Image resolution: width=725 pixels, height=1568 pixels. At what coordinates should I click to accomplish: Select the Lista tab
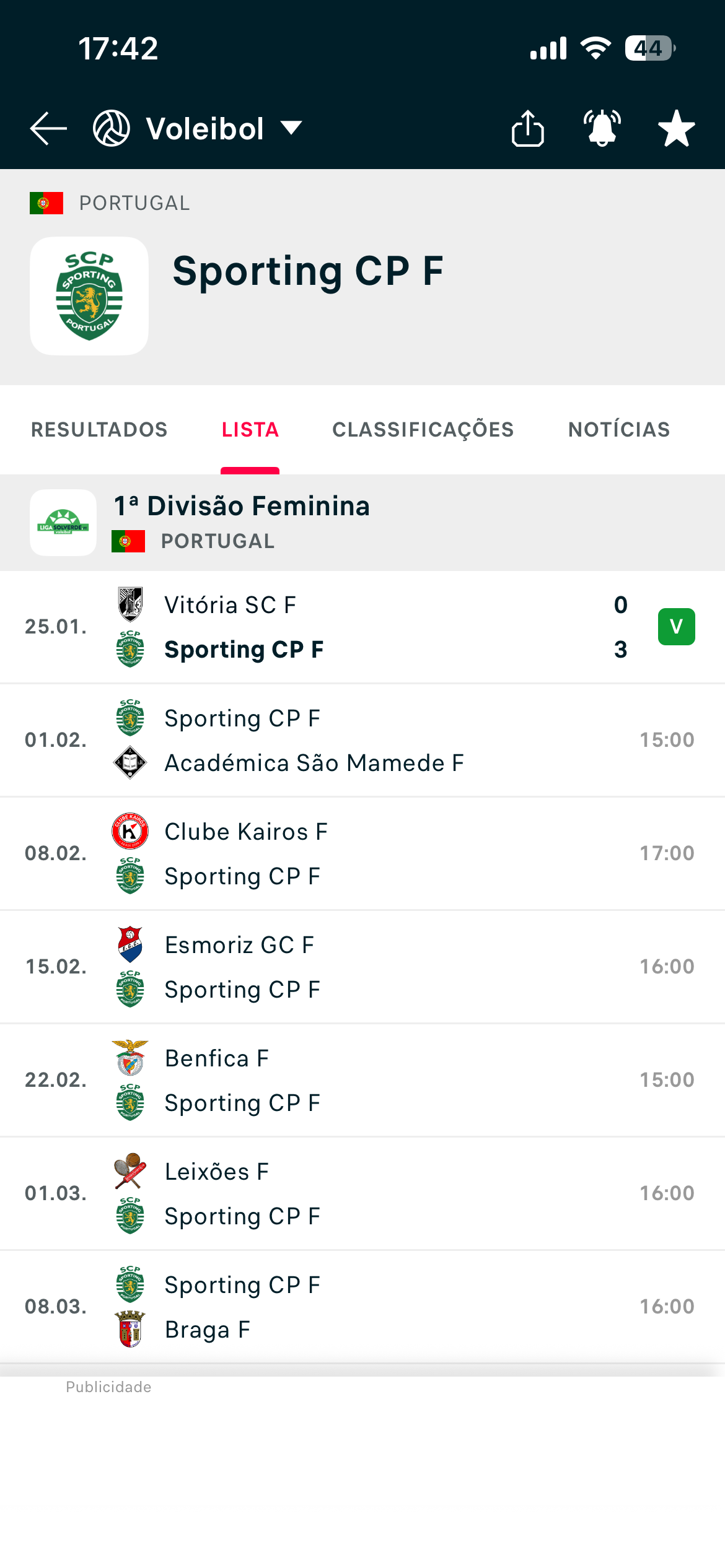[250, 430]
